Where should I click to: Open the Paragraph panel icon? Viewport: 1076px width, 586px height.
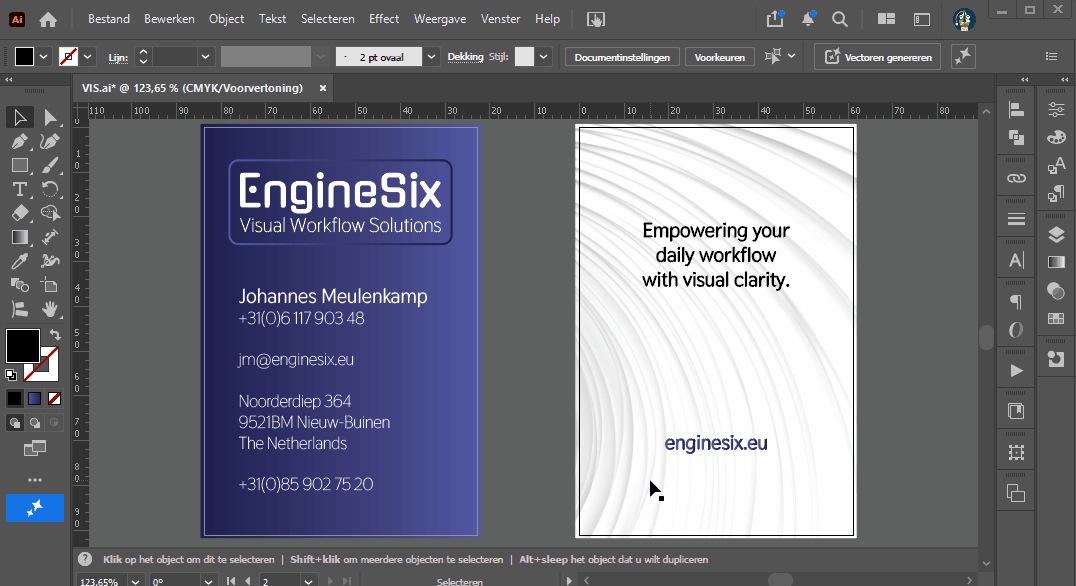click(1016, 302)
